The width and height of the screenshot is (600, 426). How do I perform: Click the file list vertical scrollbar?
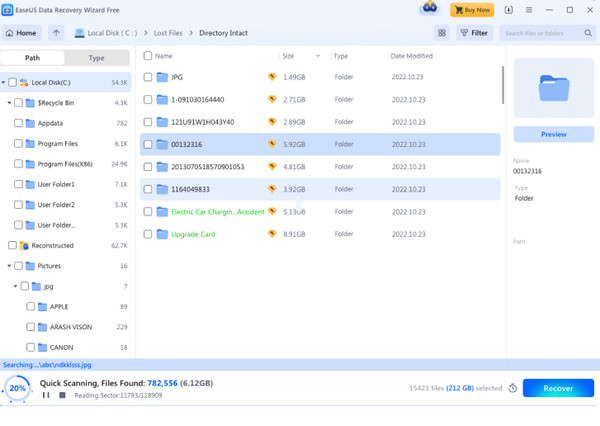pos(502,85)
